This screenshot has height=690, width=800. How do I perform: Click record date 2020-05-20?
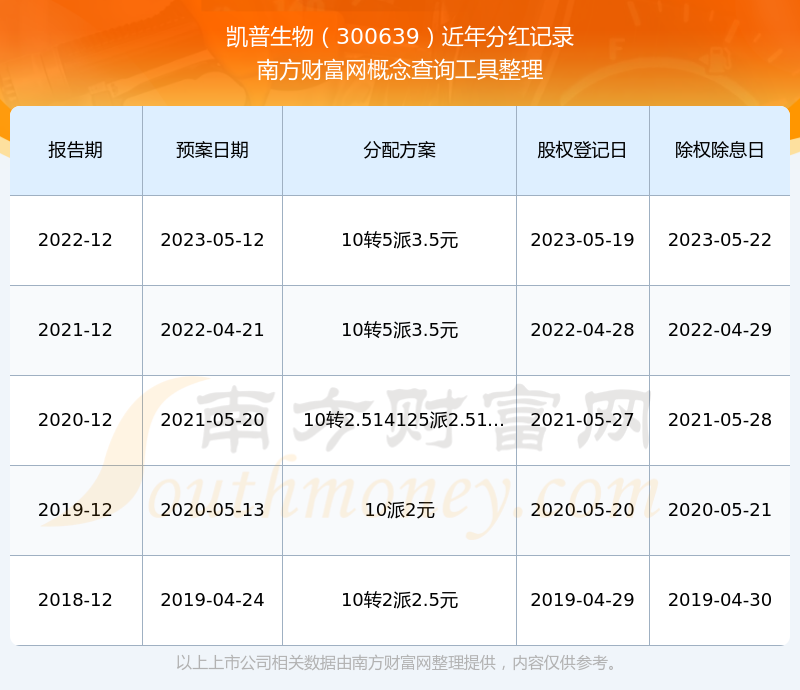[x=582, y=509]
